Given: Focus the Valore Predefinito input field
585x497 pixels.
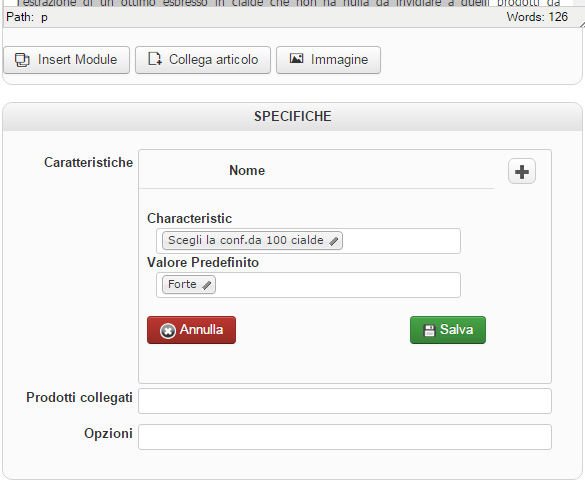Looking at the screenshot, I should click(x=308, y=285).
